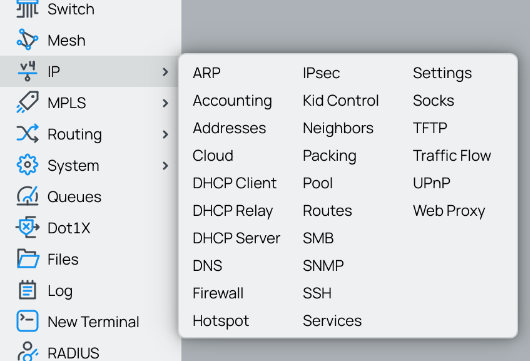This screenshot has width=530, height=361.
Task: Open Web Proxy entry
Action: pos(449,211)
